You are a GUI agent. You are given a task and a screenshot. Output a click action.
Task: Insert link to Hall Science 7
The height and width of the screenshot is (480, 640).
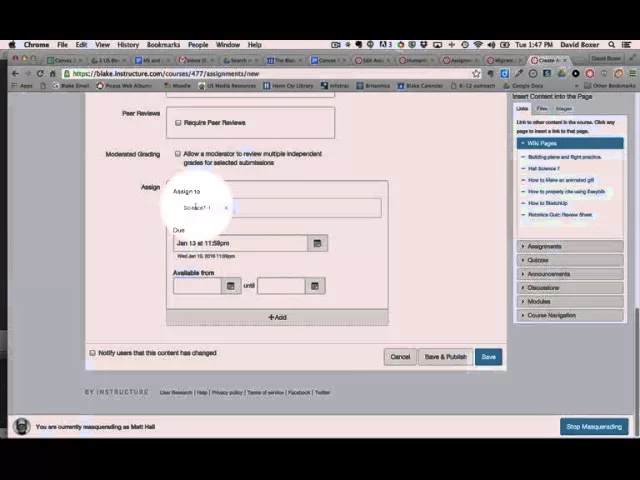point(544,169)
